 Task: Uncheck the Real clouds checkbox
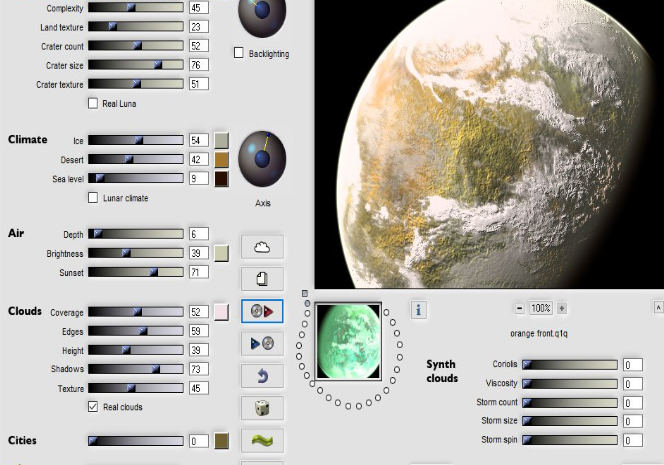click(93, 406)
